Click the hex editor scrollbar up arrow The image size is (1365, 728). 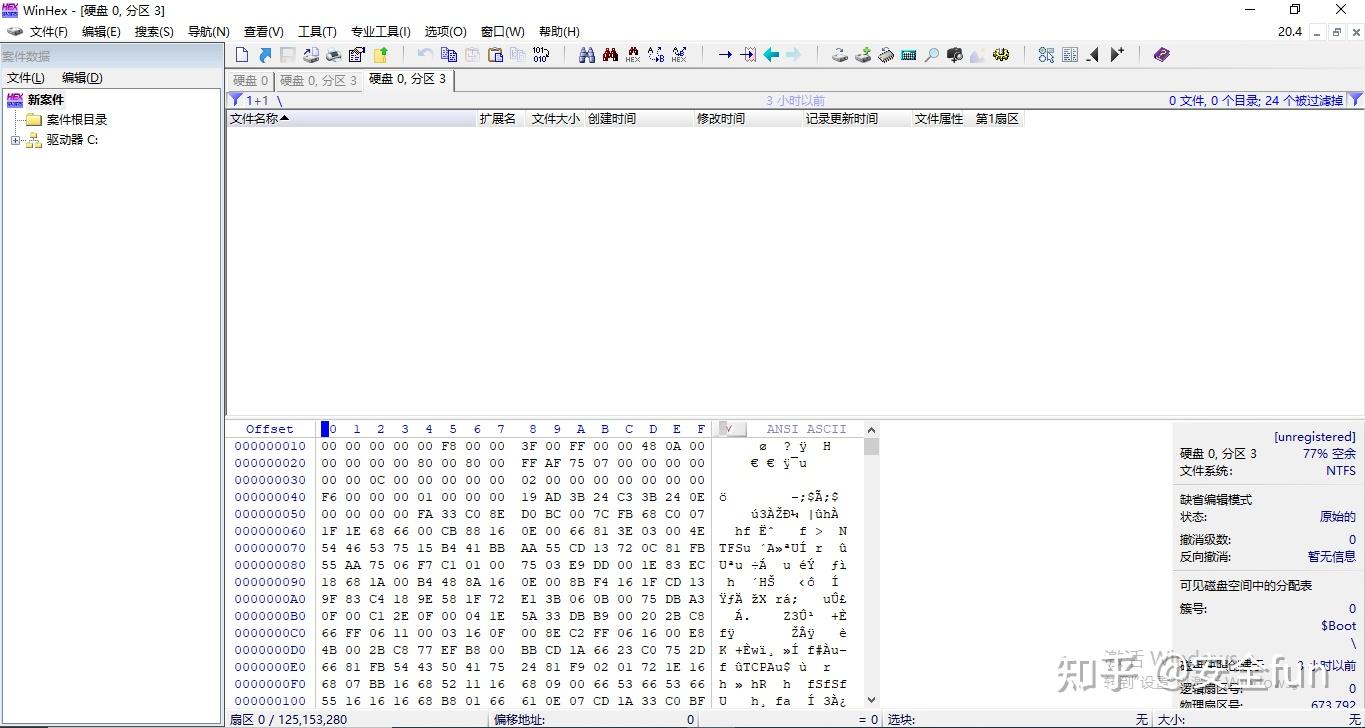click(x=871, y=430)
